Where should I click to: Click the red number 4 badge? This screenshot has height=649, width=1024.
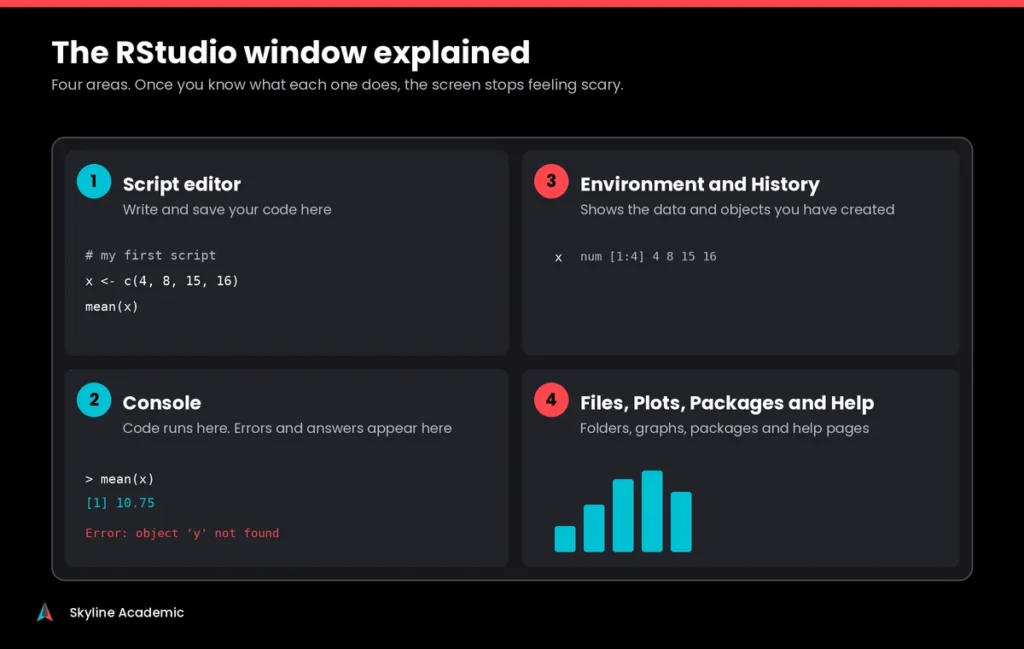[551, 400]
